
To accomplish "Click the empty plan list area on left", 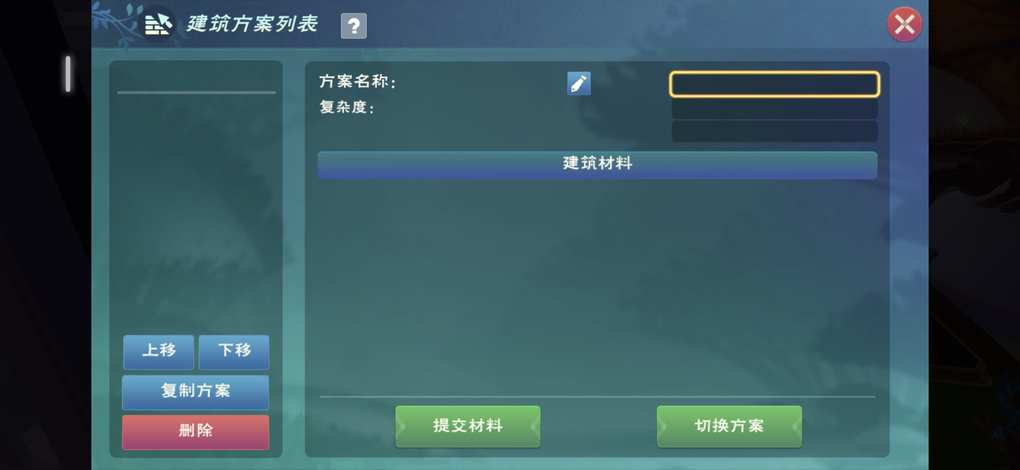I will point(196,211).
